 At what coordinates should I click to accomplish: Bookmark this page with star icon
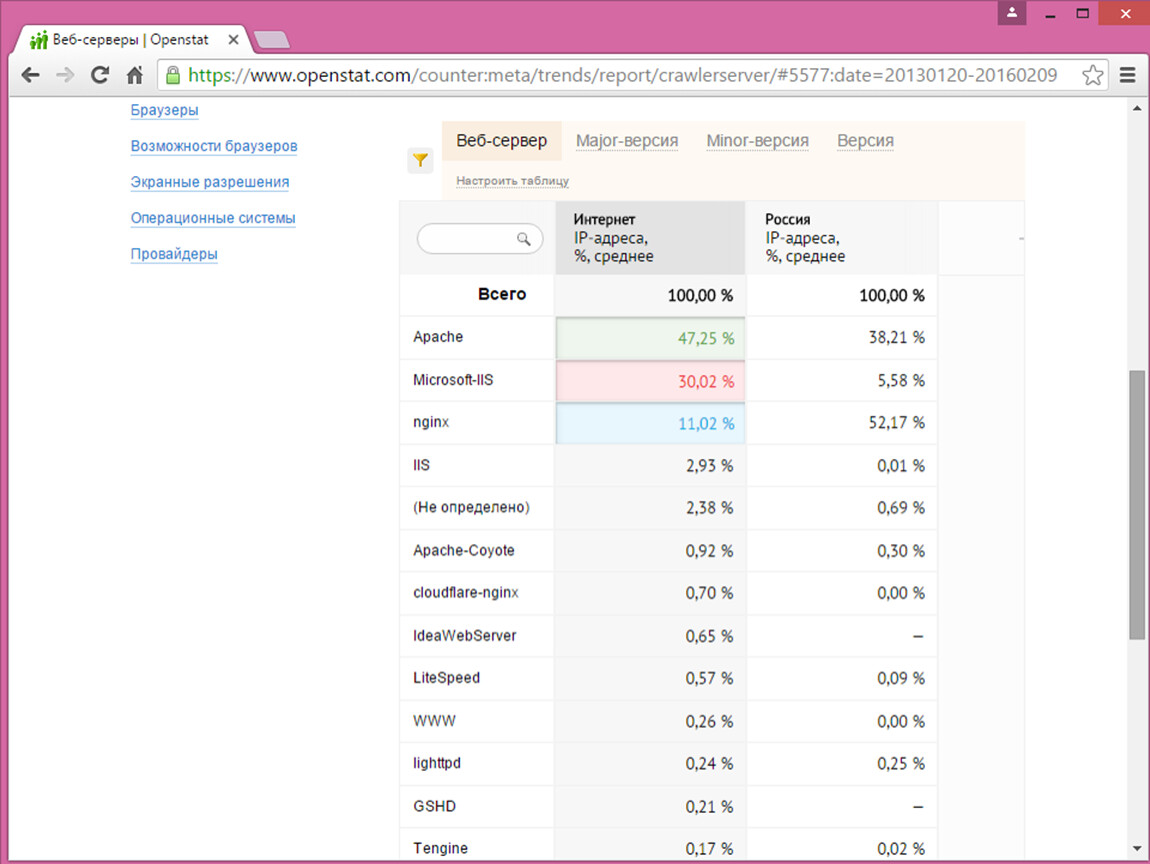point(1093,75)
